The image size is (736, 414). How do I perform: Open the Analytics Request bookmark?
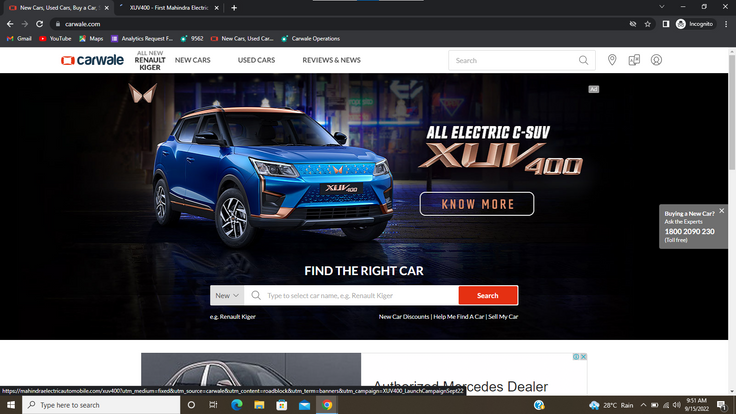(x=142, y=38)
